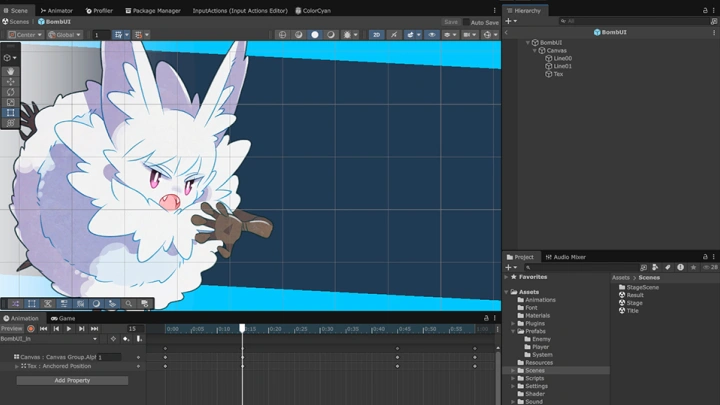Toggle scene lighting button
The image size is (720, 405).
394,34
